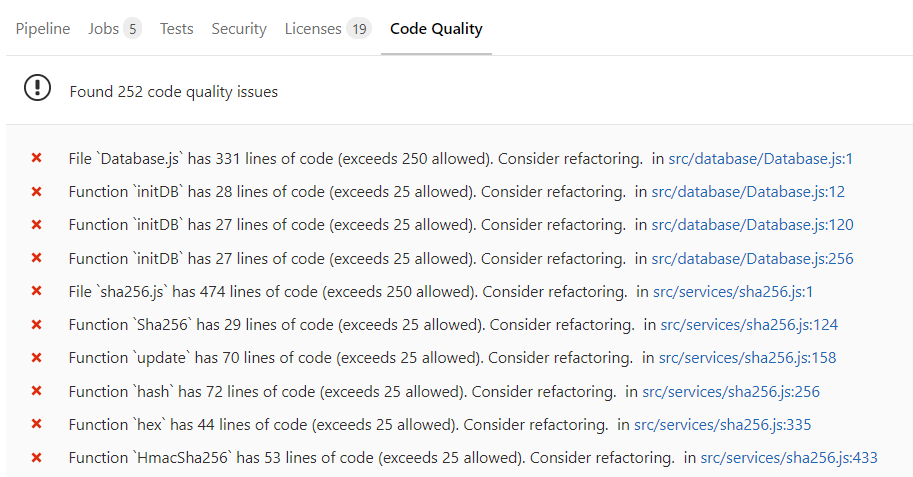Click the hex function issue description
Viewport: 913px width, 477px height.
[337, 424]
